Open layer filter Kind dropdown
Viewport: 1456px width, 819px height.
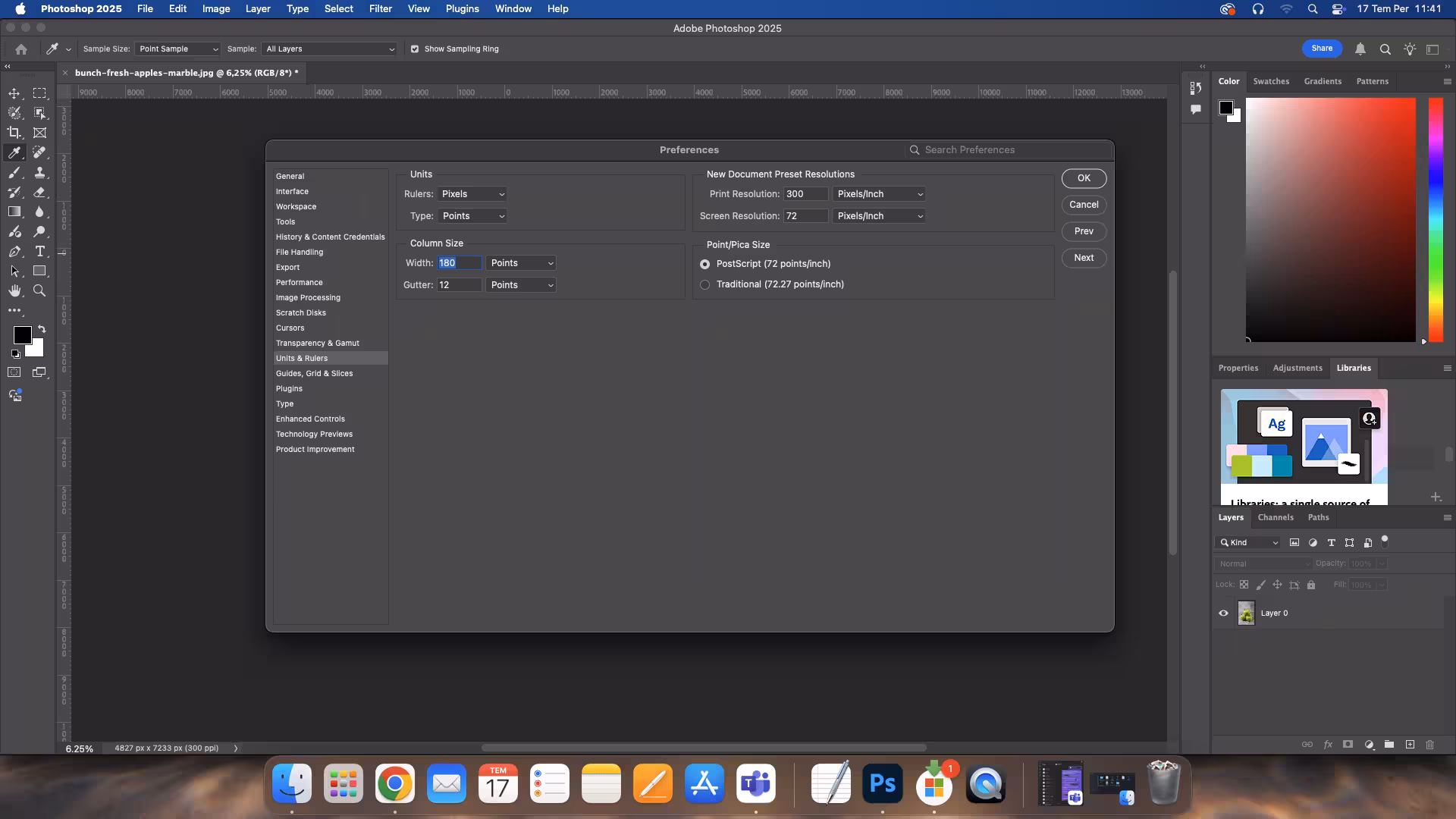click(x=1248, y=542)
